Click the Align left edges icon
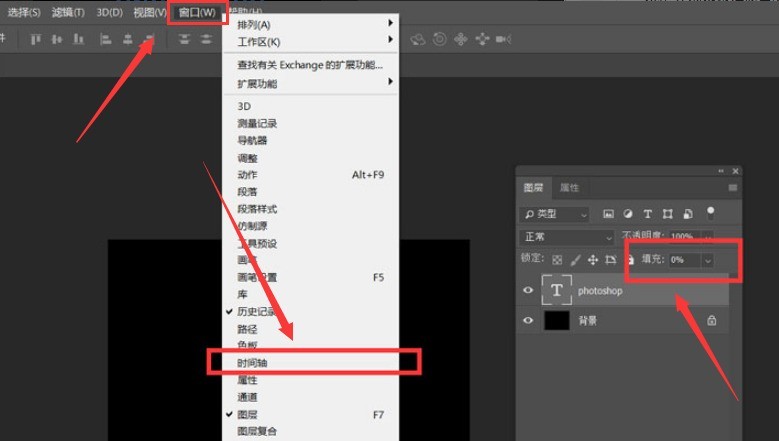 click(x=105, y=39)
